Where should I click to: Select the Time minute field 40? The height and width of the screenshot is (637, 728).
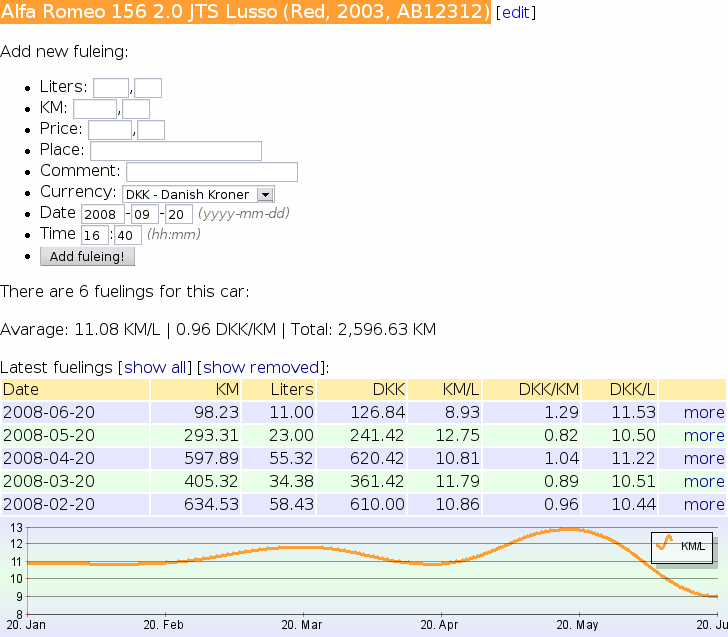coord(128,235)
